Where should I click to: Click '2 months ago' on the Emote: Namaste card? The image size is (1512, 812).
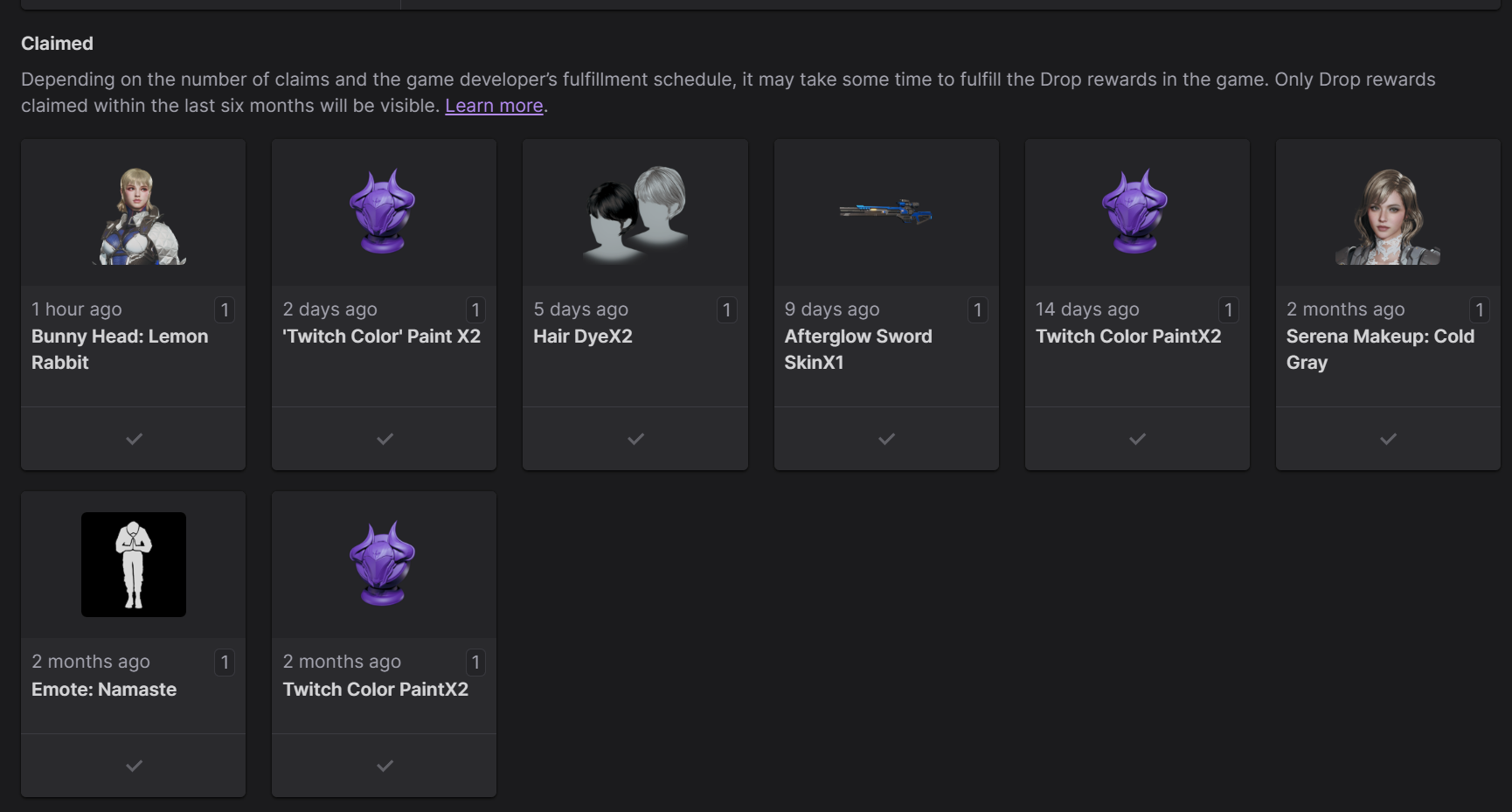tap(91, 662)
